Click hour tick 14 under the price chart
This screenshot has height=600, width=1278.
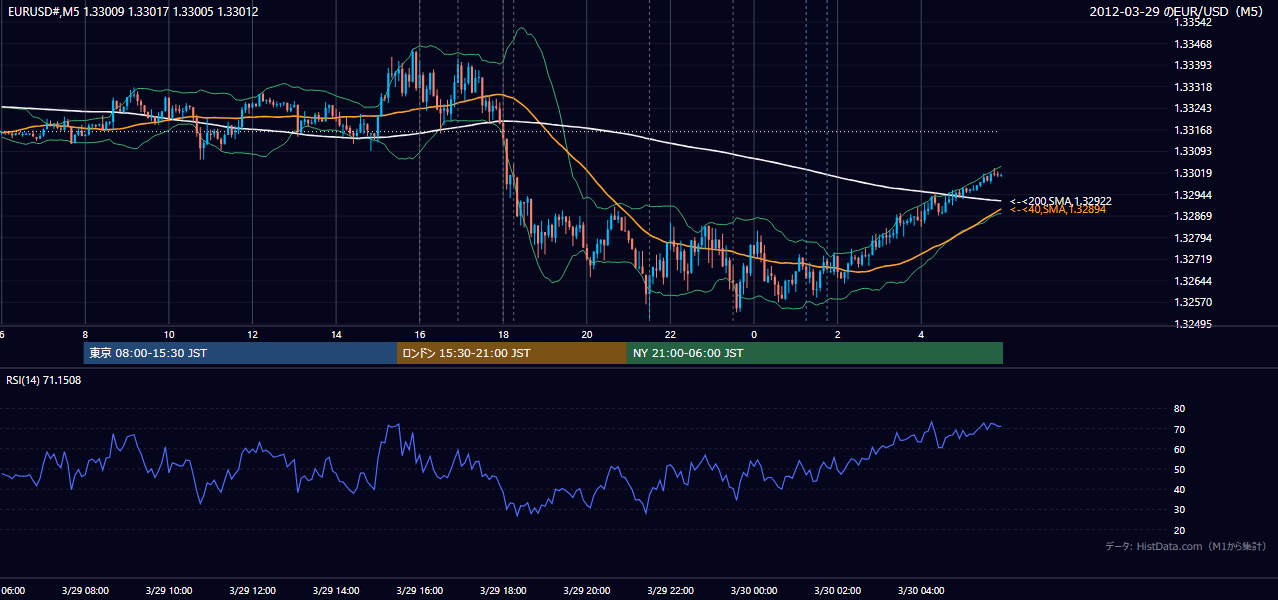pos(336,334)
